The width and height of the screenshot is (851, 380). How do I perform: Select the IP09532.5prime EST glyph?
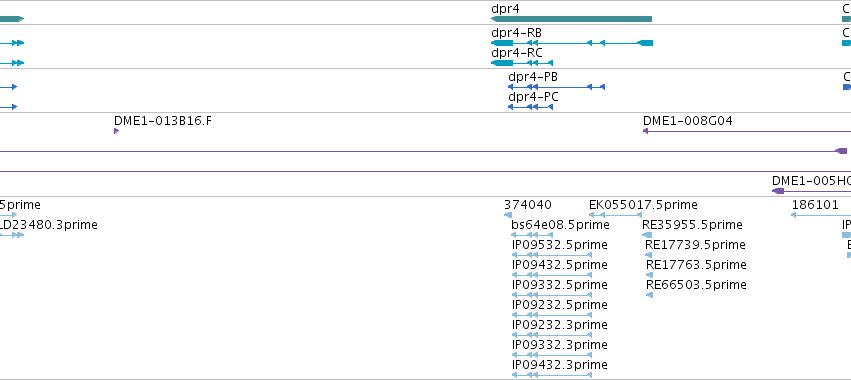point(552,255)
